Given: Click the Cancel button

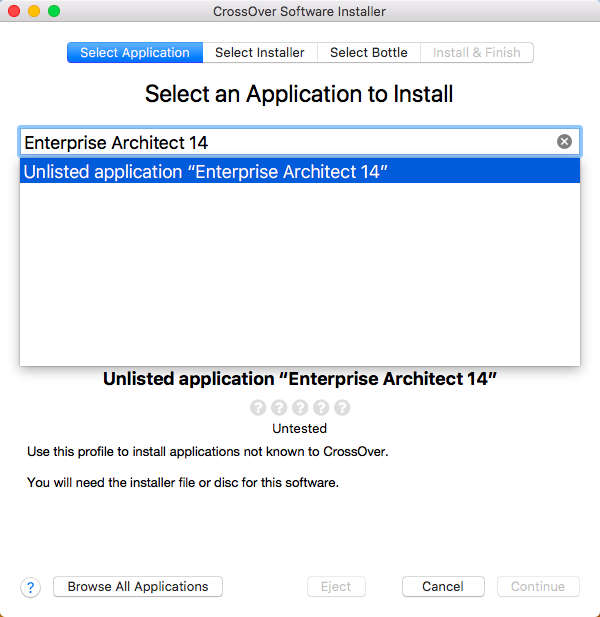Looking at the screenshot, I should tap(443, 587).
